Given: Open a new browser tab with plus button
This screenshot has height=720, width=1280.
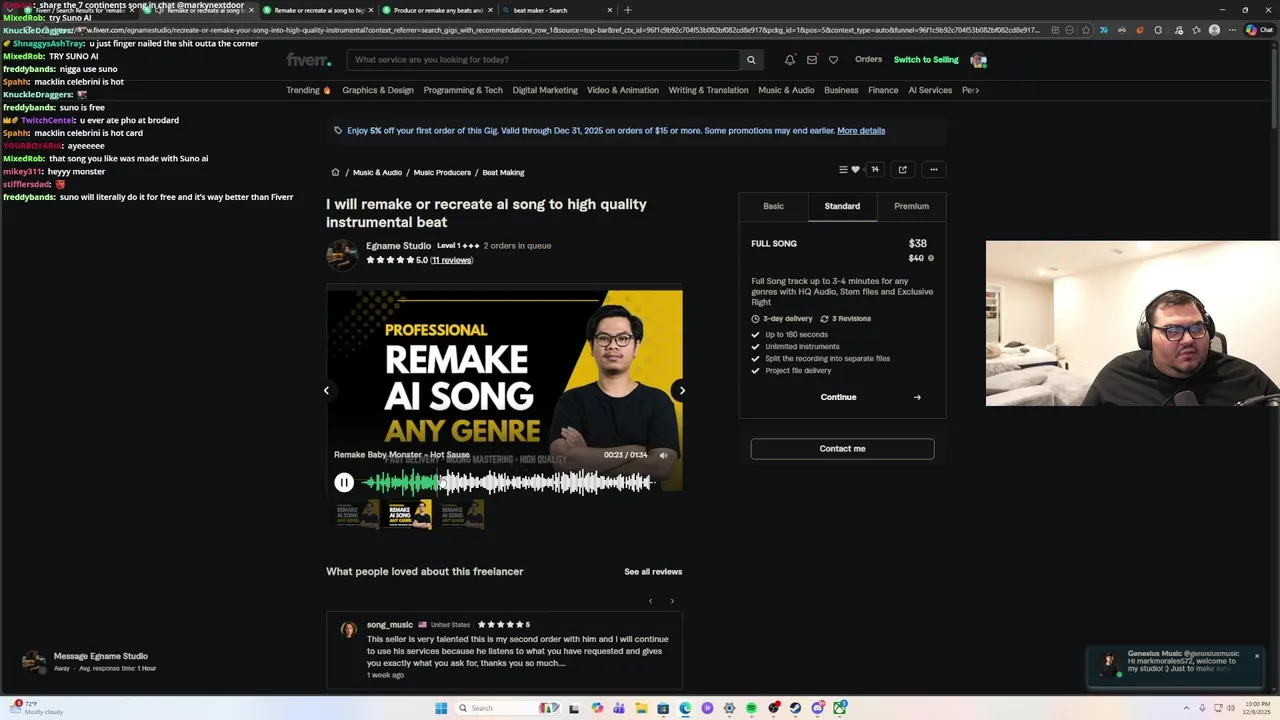Looking at the screenshot, I should tap(628, 10).
